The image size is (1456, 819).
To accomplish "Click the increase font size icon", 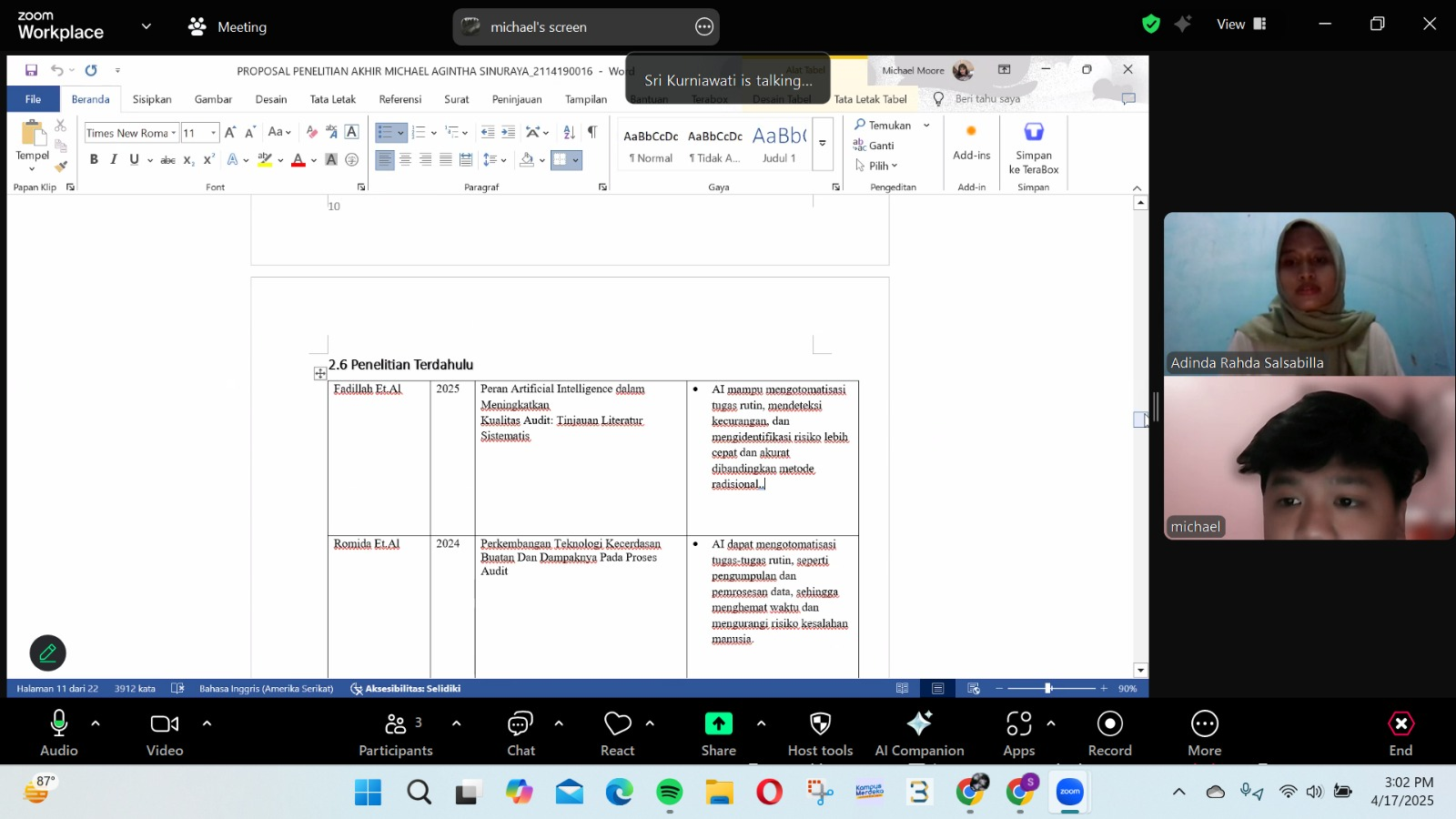I will click(x=230, y=132).
